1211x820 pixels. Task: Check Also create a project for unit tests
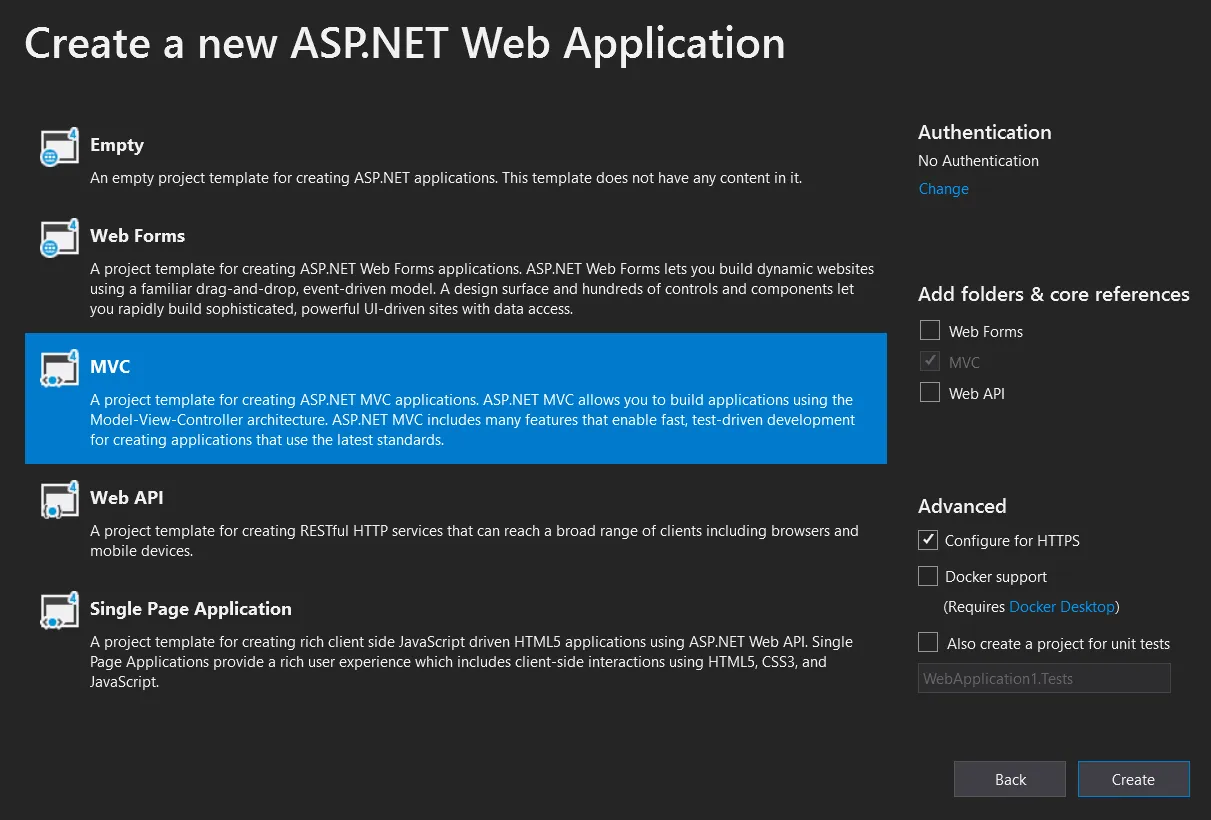pyautogui.click(x=927, y=642)
